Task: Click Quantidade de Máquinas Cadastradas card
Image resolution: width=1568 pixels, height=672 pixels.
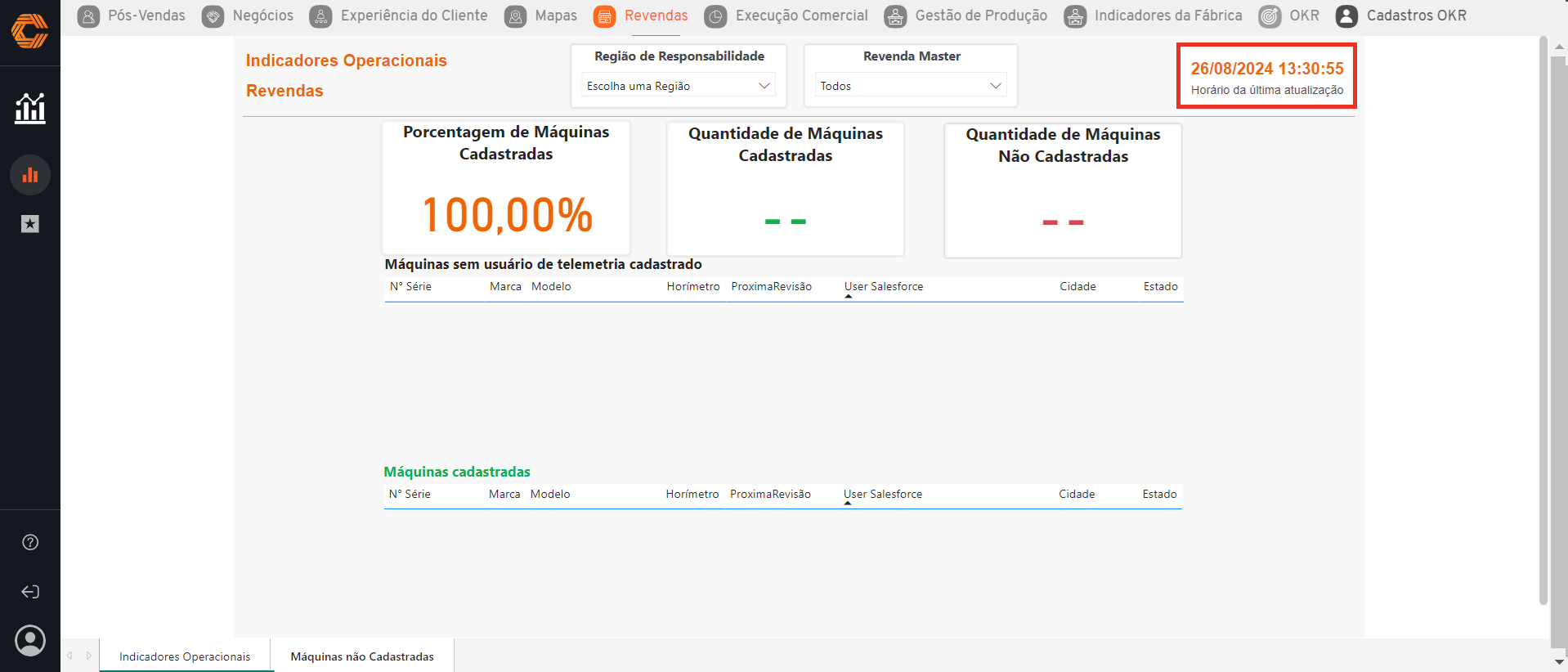Action: click(x=785, y=189)
